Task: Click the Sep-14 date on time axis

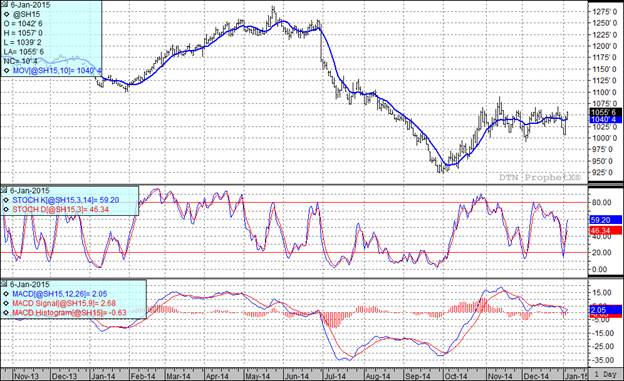Action: [x=417, y=376]
